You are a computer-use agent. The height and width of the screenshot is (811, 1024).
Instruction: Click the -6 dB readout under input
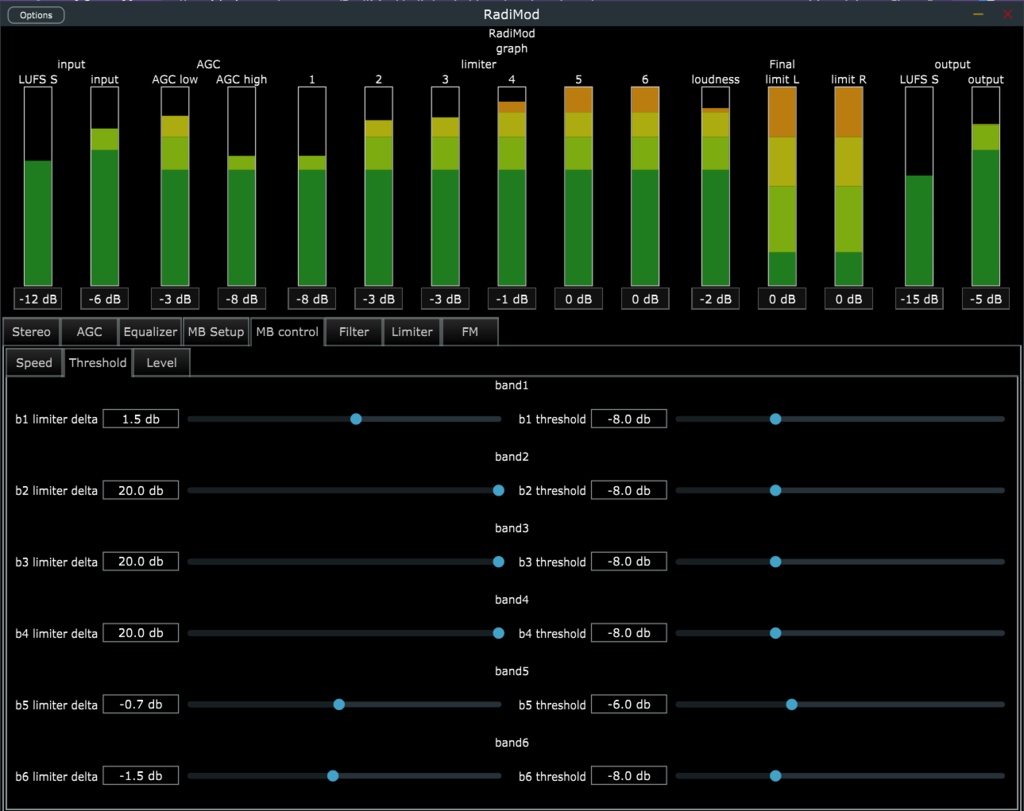[104, 299]
